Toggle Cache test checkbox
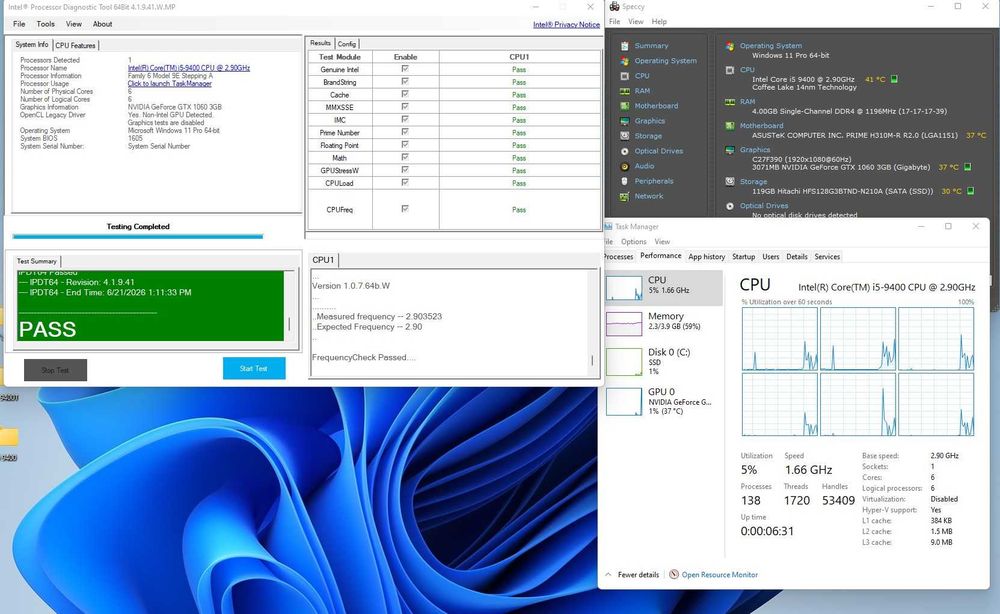The image size is (1000, 614). (x=405, y=94)
